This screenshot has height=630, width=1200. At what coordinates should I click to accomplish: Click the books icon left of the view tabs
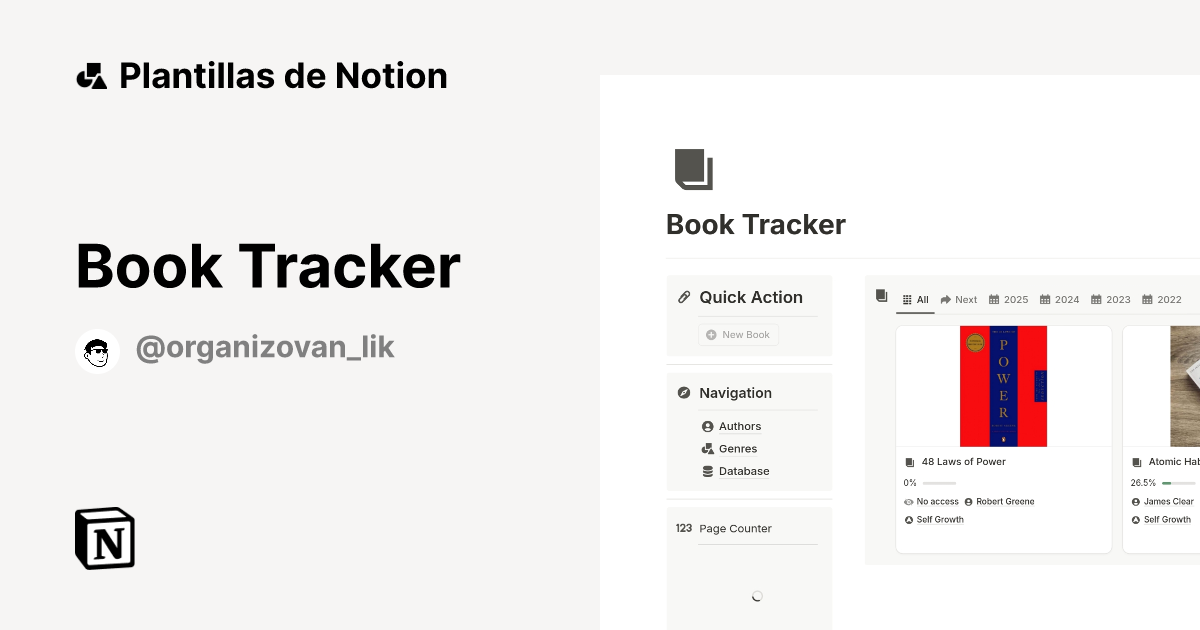coord(880,295)
